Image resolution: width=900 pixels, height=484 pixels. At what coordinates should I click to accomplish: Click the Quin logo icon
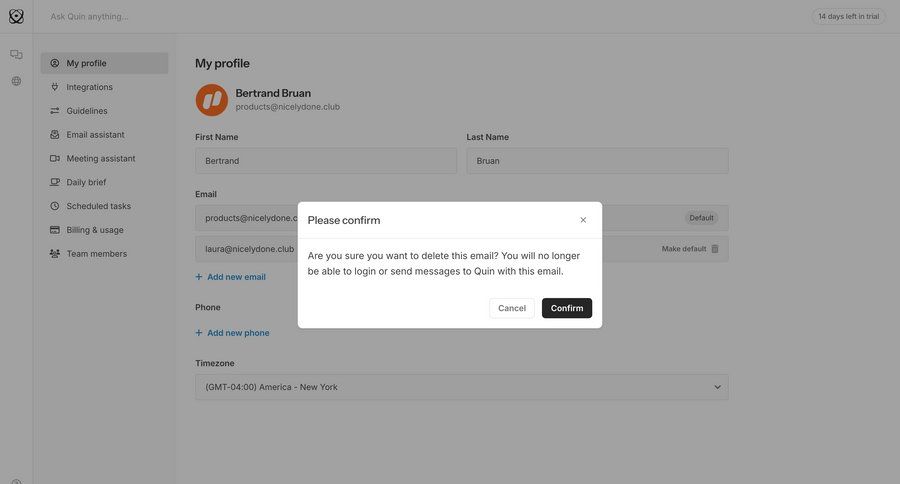click(16, 16)
